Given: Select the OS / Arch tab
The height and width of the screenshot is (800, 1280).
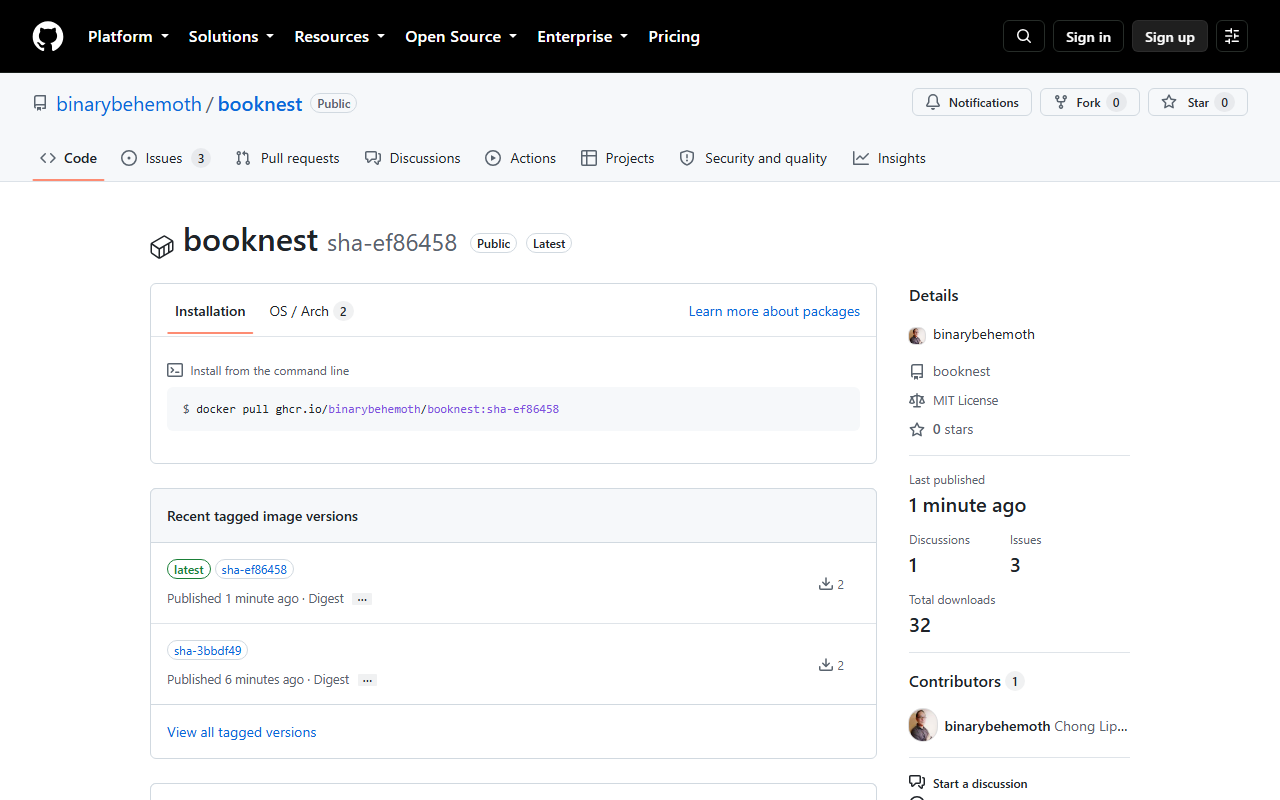Looking at the screenshot, I should pos(311,311).
